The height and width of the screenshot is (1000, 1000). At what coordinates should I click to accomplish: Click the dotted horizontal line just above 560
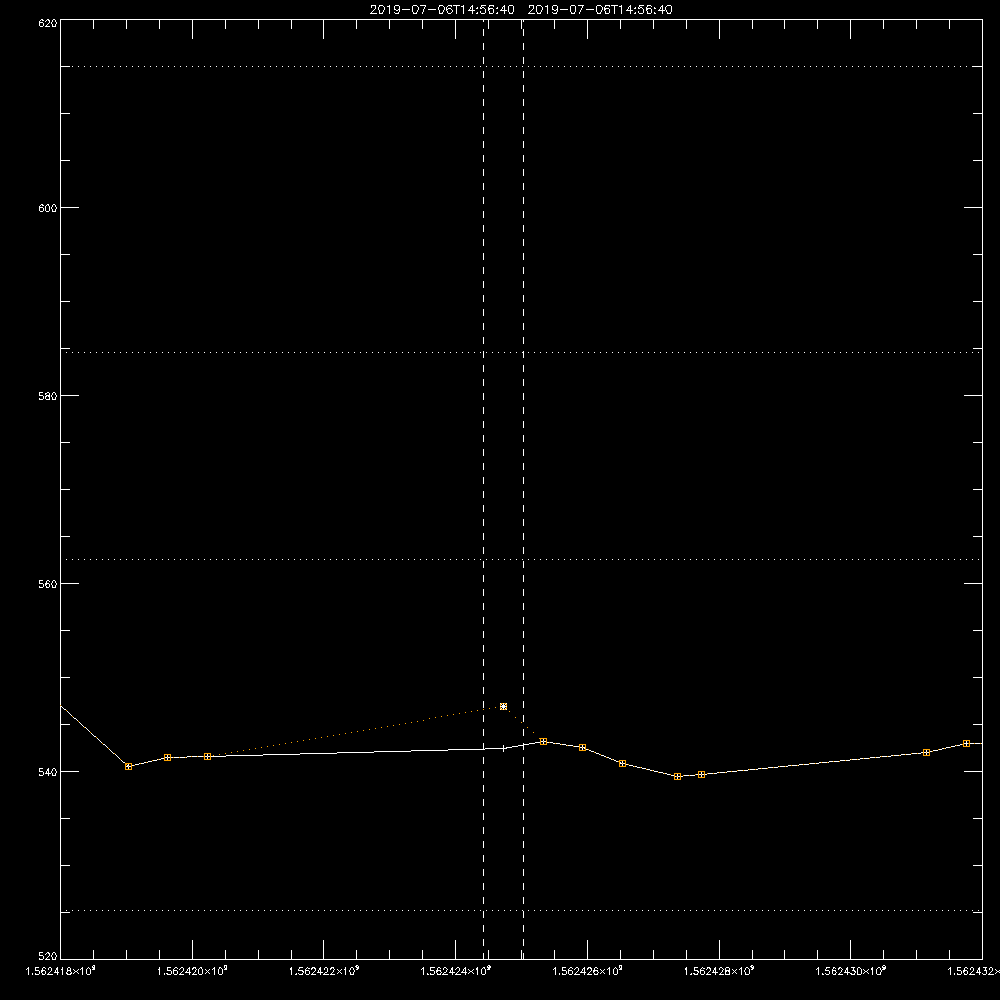pos(521,559)
